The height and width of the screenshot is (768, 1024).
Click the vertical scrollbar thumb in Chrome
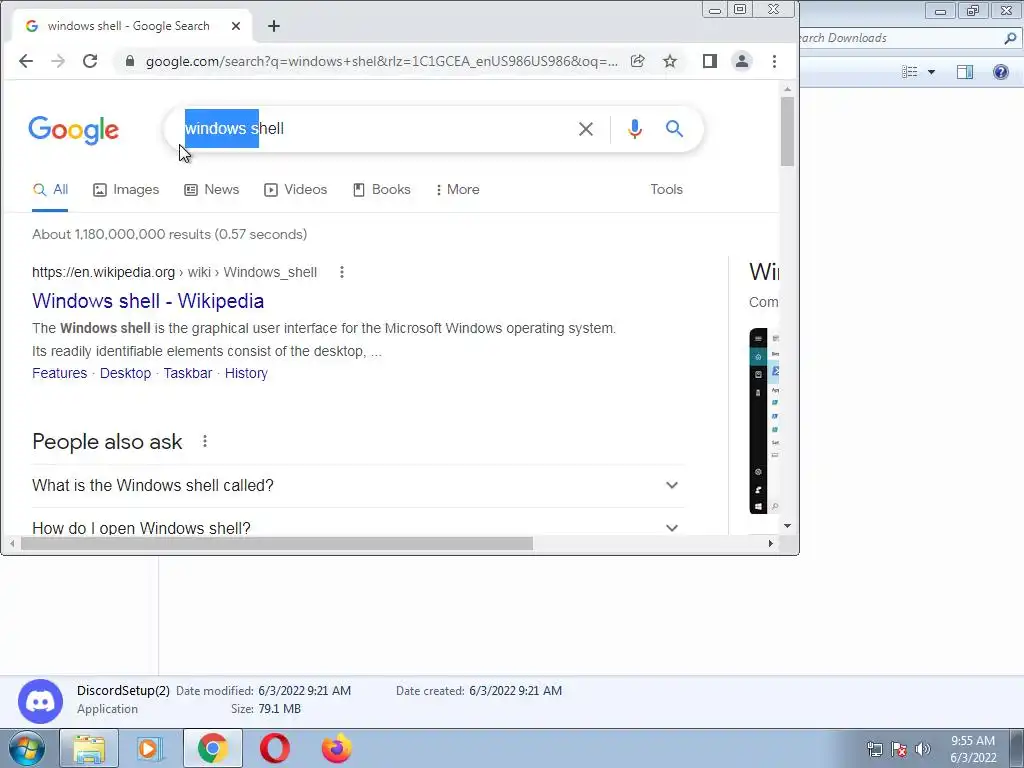pyautogui.click(x=787, y=131)
